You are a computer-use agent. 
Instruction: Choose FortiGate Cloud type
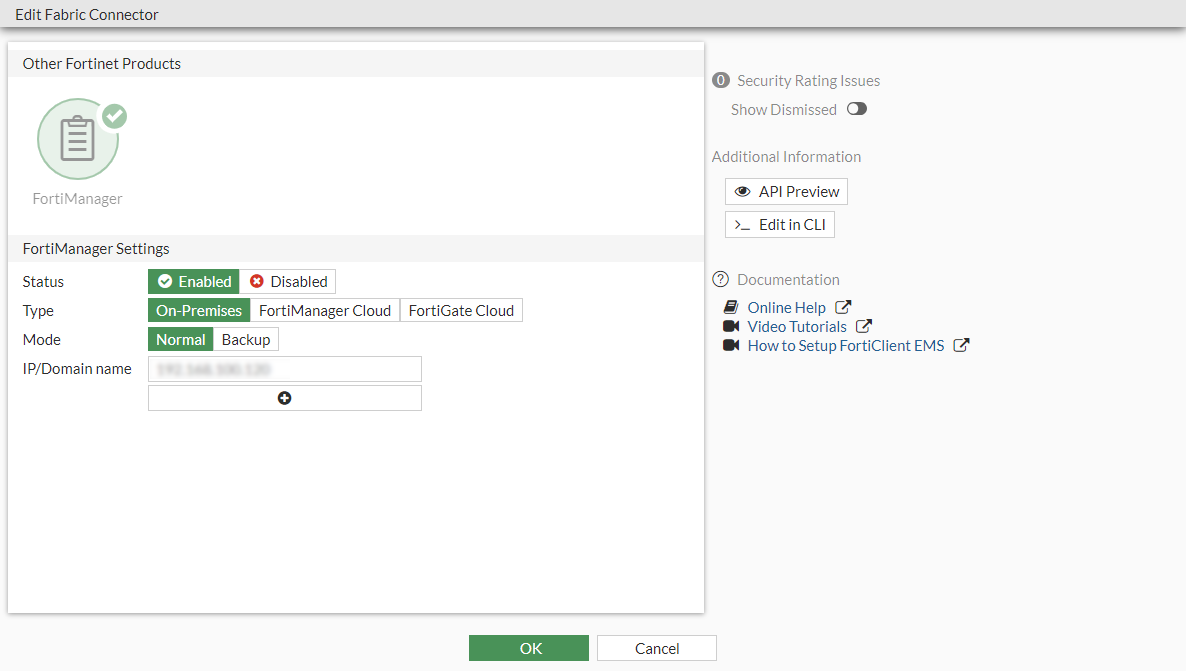[461, 311]
